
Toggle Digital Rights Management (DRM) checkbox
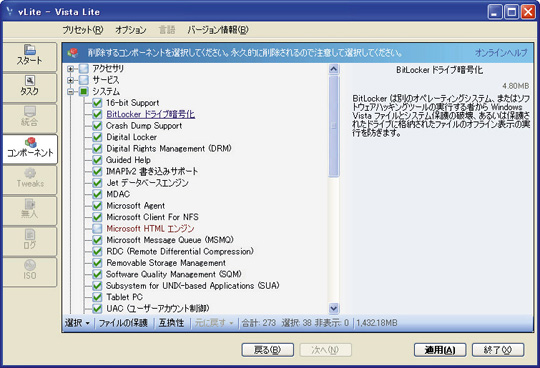97,148
